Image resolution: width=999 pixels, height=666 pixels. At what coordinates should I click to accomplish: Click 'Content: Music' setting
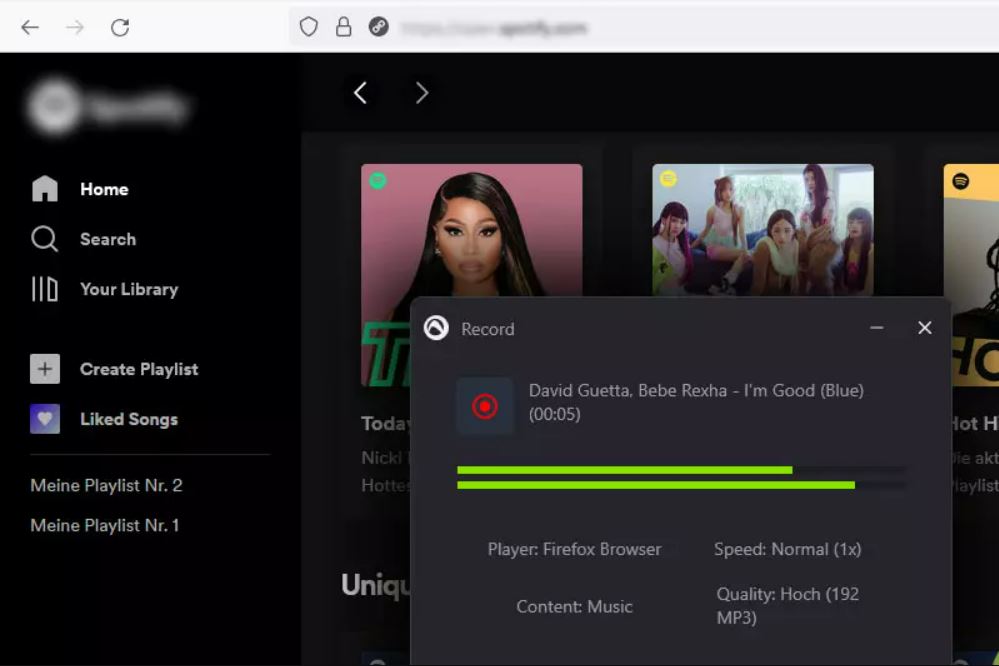574,606
